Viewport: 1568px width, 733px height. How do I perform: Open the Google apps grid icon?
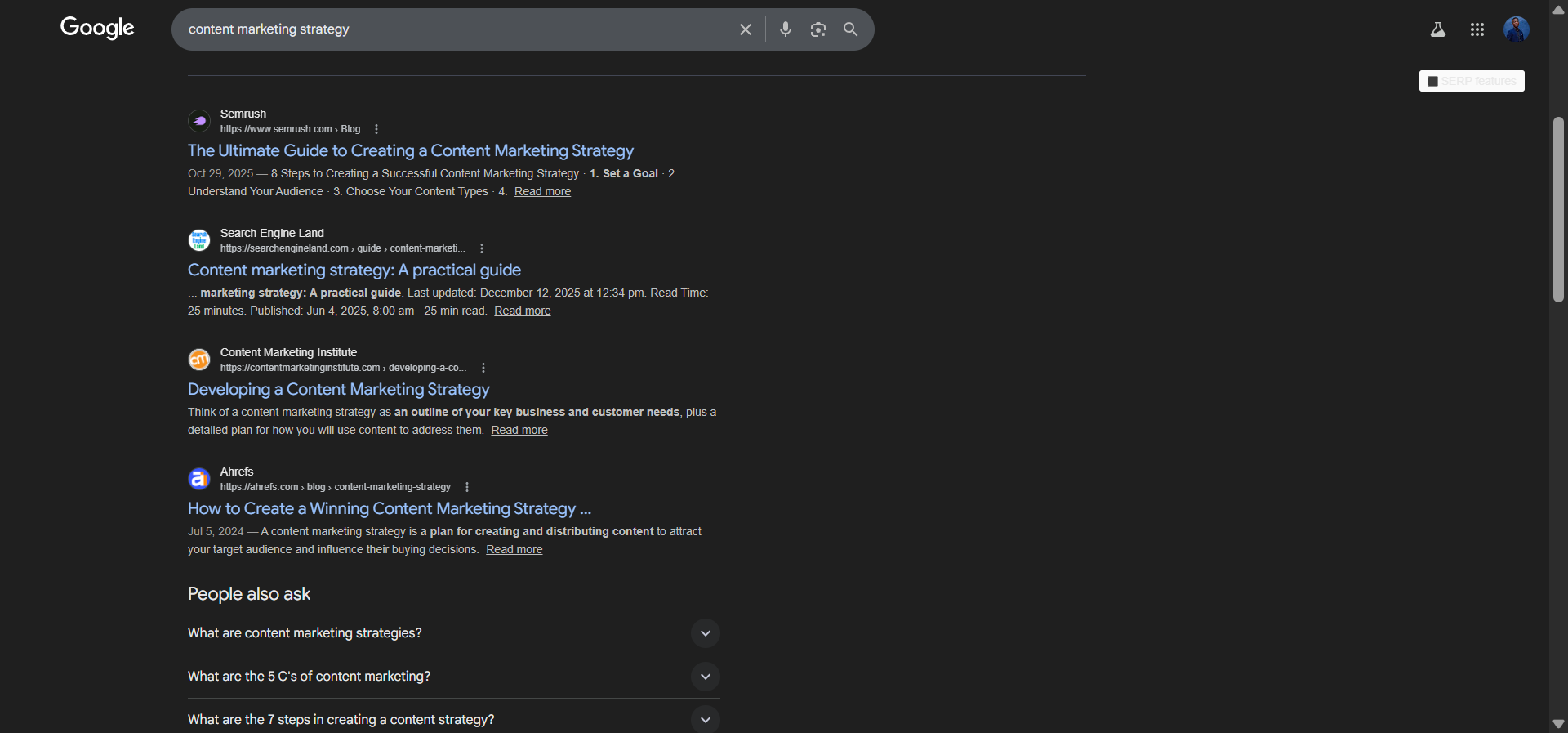click(x=1477, y=29)
